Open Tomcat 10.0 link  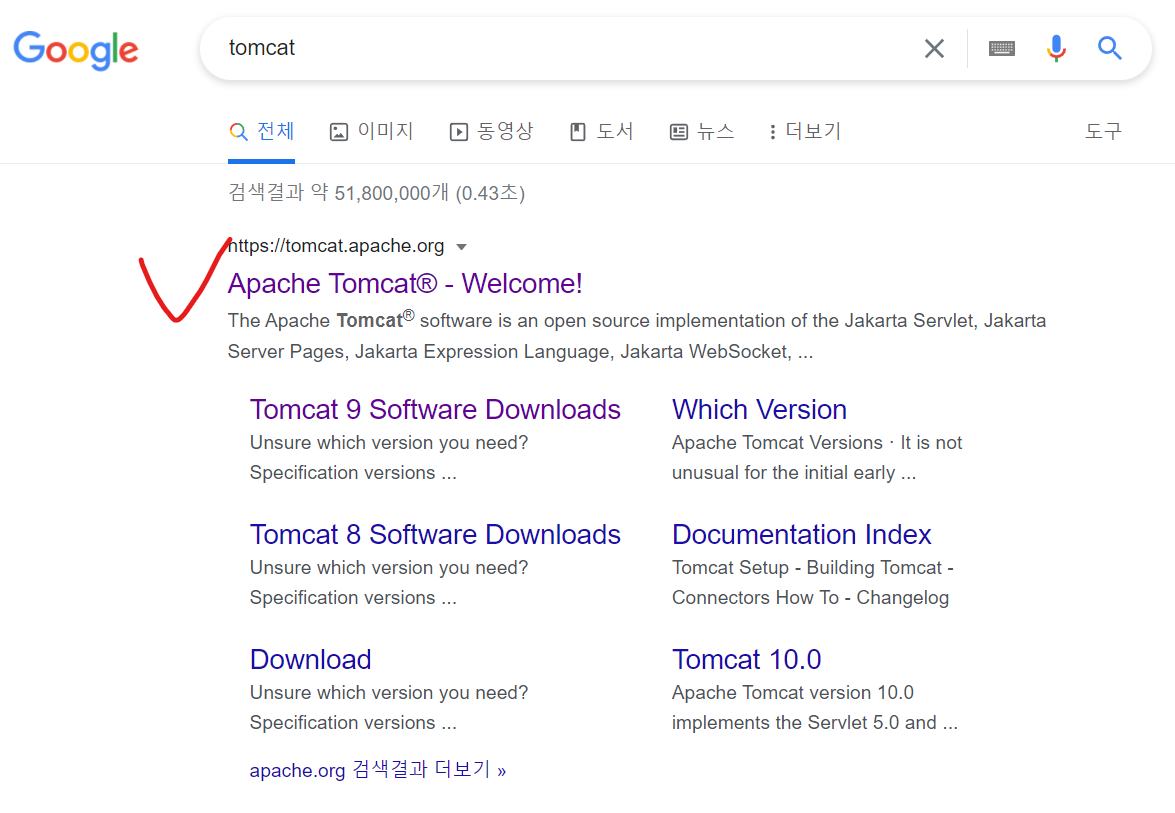click(746, 660)
